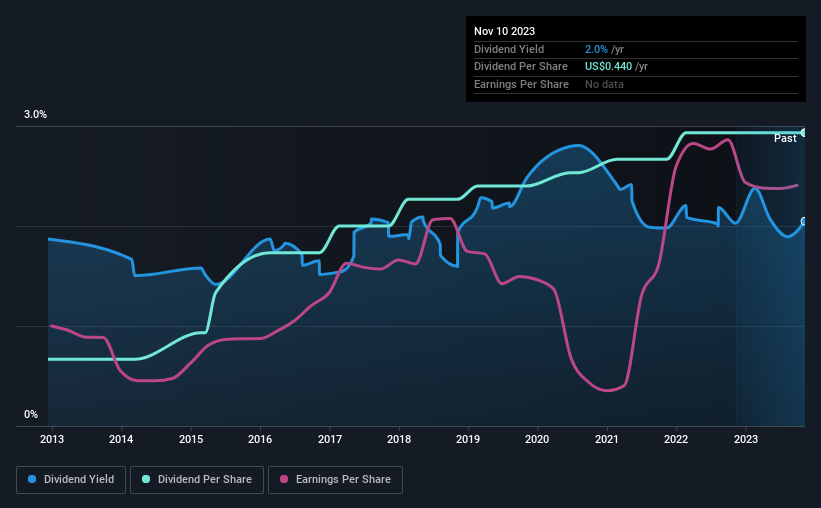Click the 2013 x-axis label
Screen dimensions: 821x508
pos(52,439)
